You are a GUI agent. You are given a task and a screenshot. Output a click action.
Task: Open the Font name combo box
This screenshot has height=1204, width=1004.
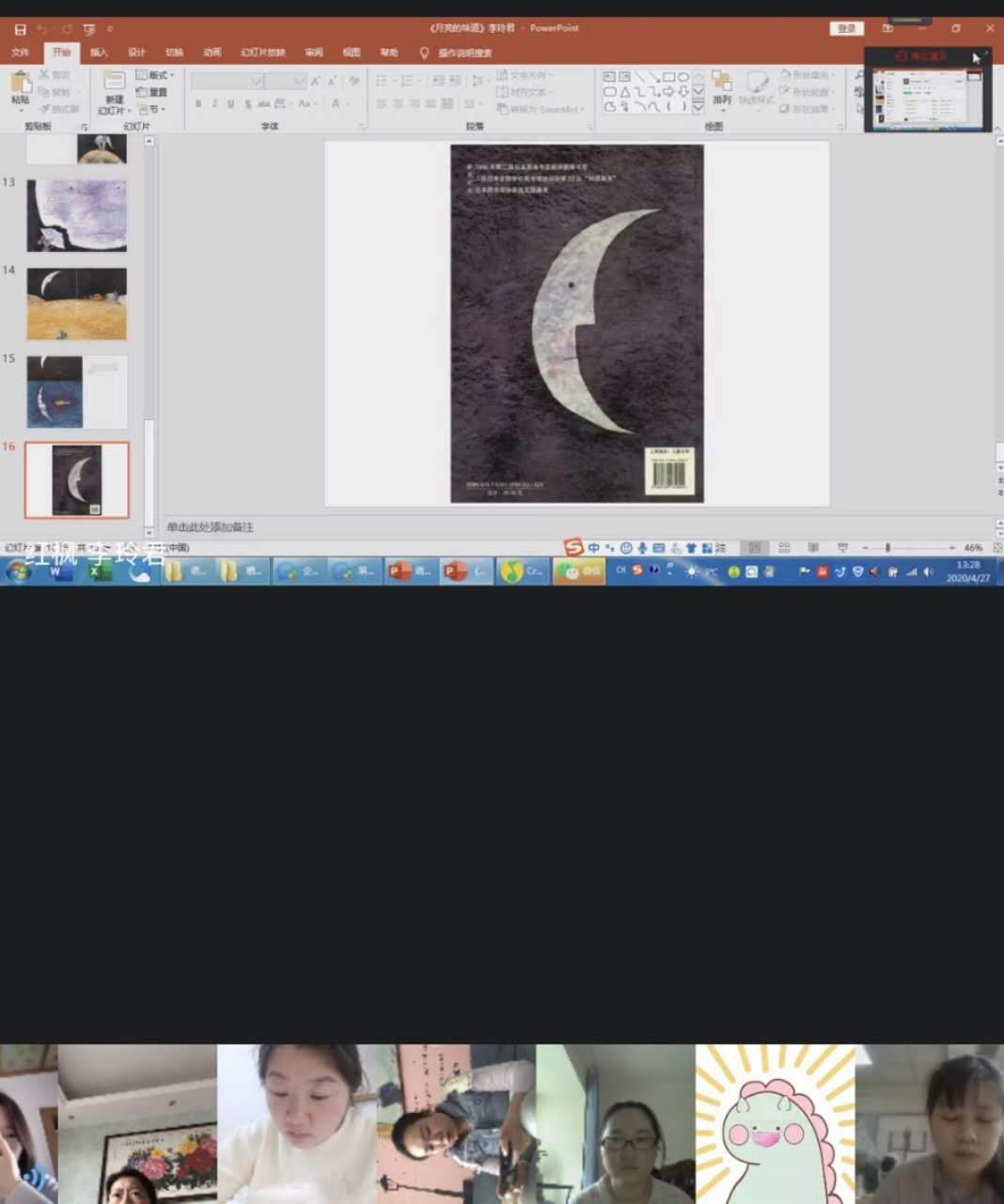[x=227, y=82]
